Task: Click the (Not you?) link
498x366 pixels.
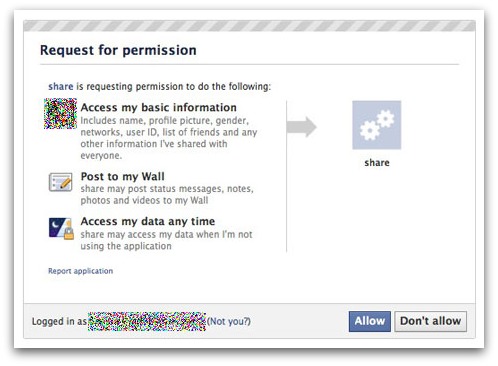Action: point(229,322)
